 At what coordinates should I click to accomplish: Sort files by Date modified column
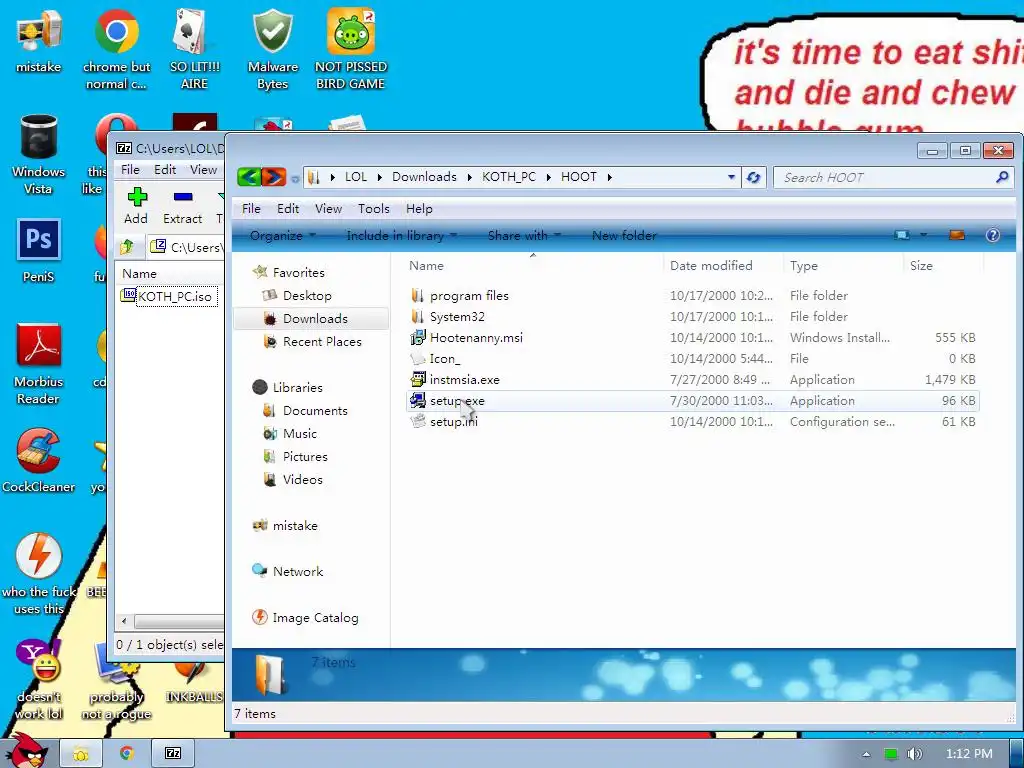click(x=723, y=266)
